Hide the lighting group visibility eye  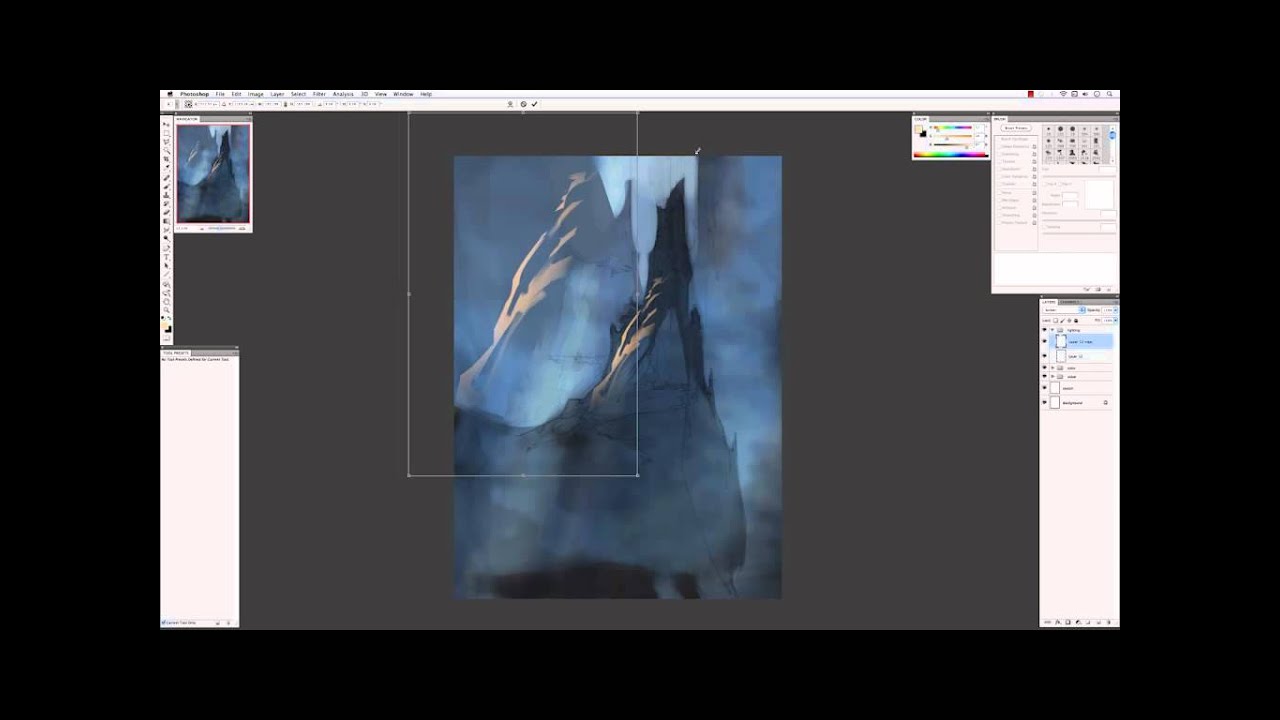coord(1045,330)
